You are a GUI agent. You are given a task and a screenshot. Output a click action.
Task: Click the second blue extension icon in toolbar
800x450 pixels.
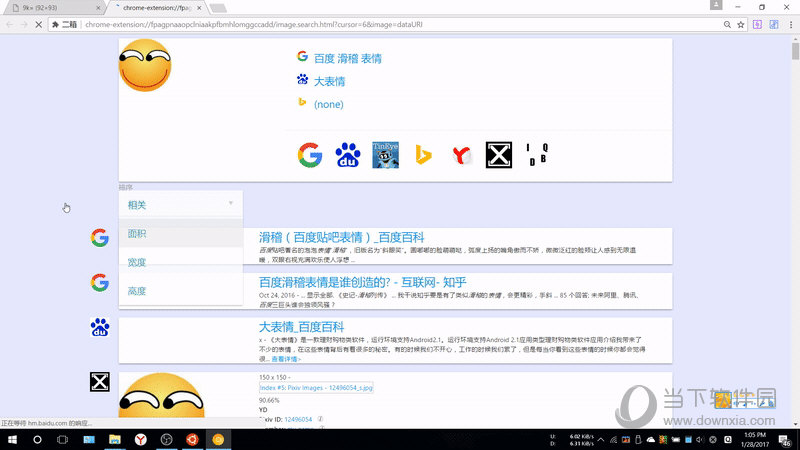pyautogui.click(x=774, y=24)
